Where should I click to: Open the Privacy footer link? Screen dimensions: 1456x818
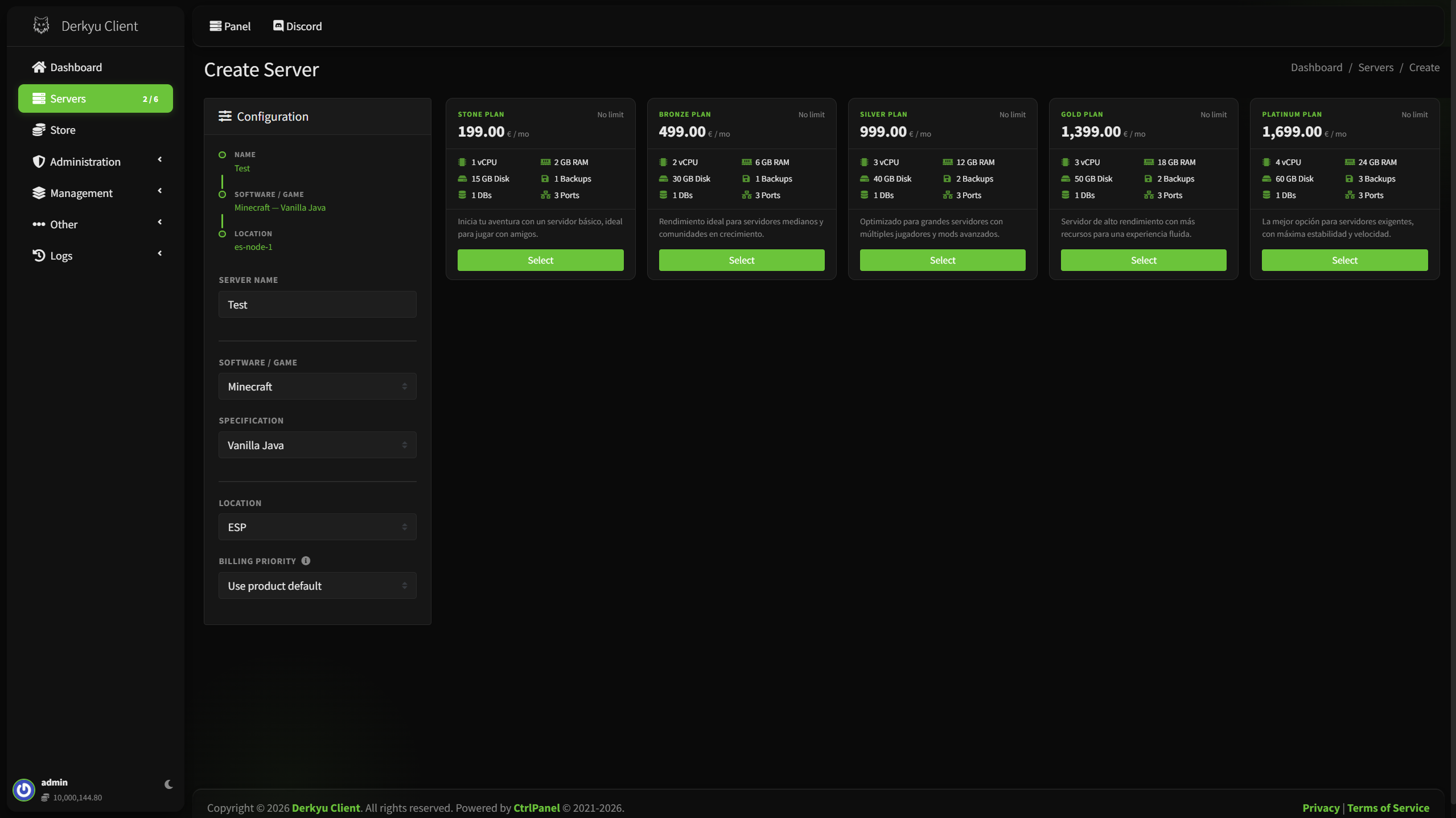1321,808
